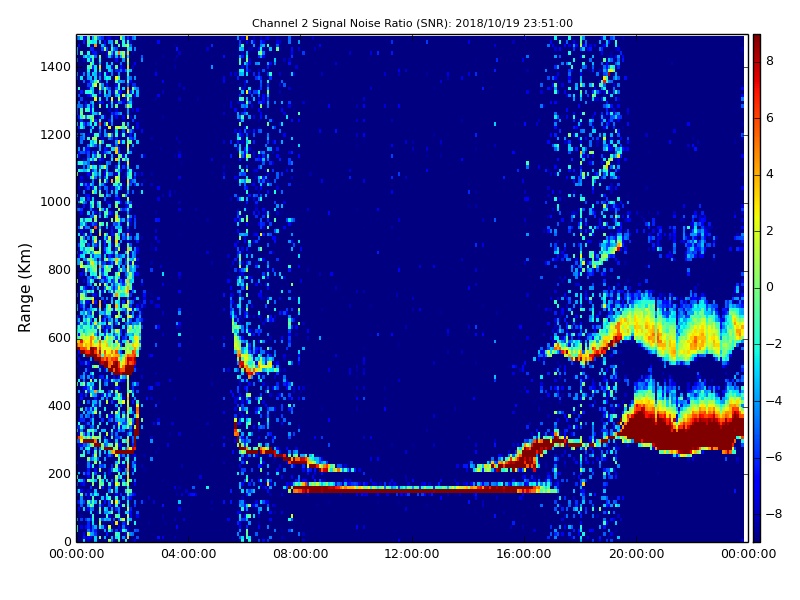Click the long red echo trace near 150 km
The image size is (800, 600).
point(423,489)
